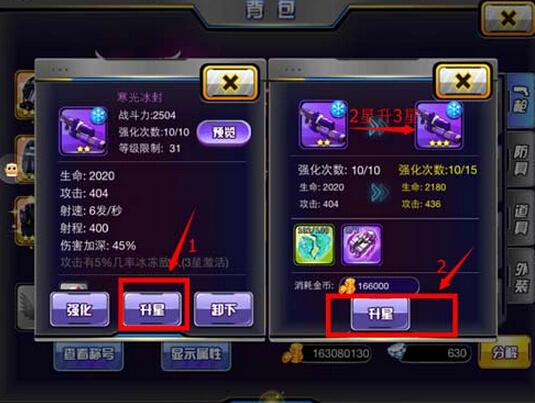Click the gold coins balance icon
The image size is (535, 403).
point(293,353)
